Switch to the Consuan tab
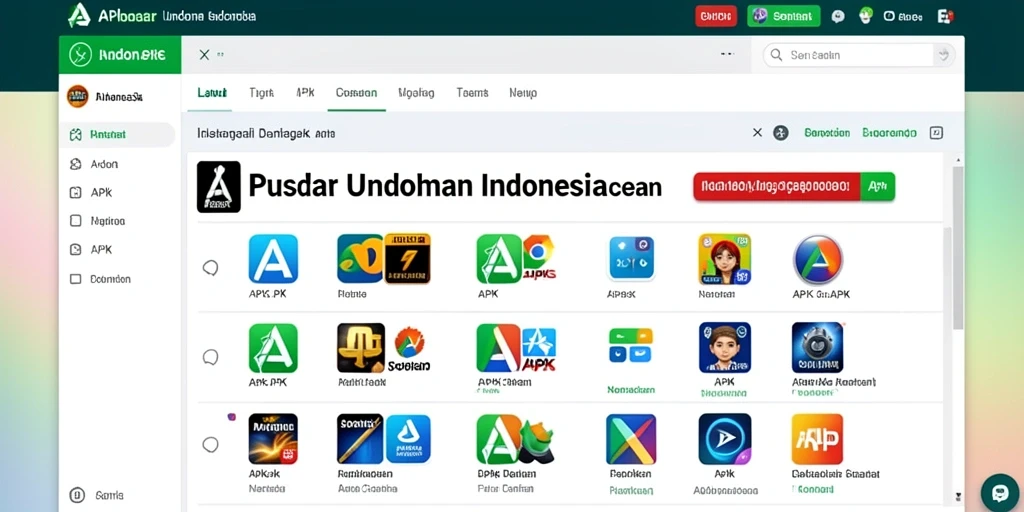The image size is (1024, 512). [x=357, y=93]
